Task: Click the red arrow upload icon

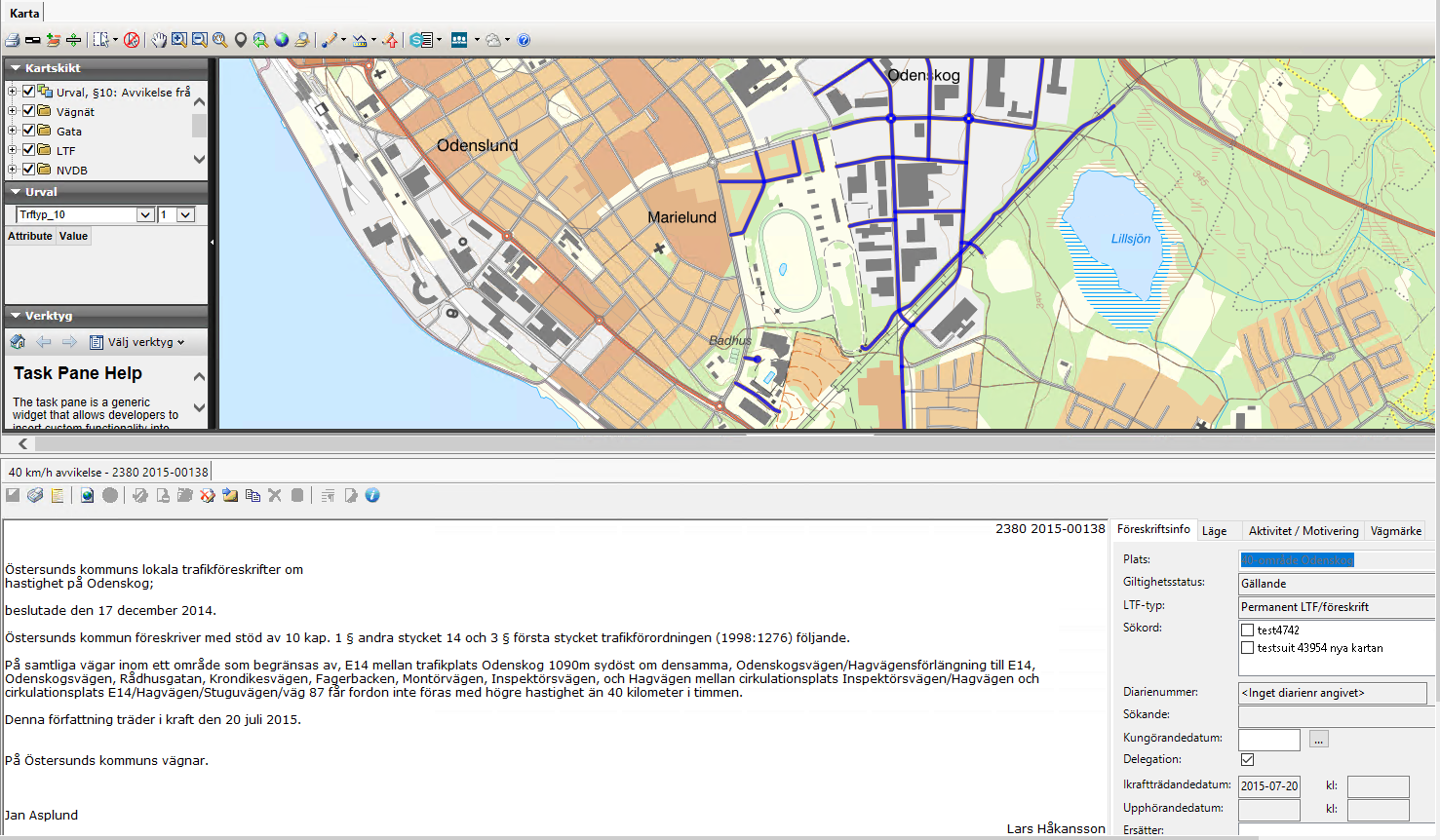Action: (x=391, y=40)
